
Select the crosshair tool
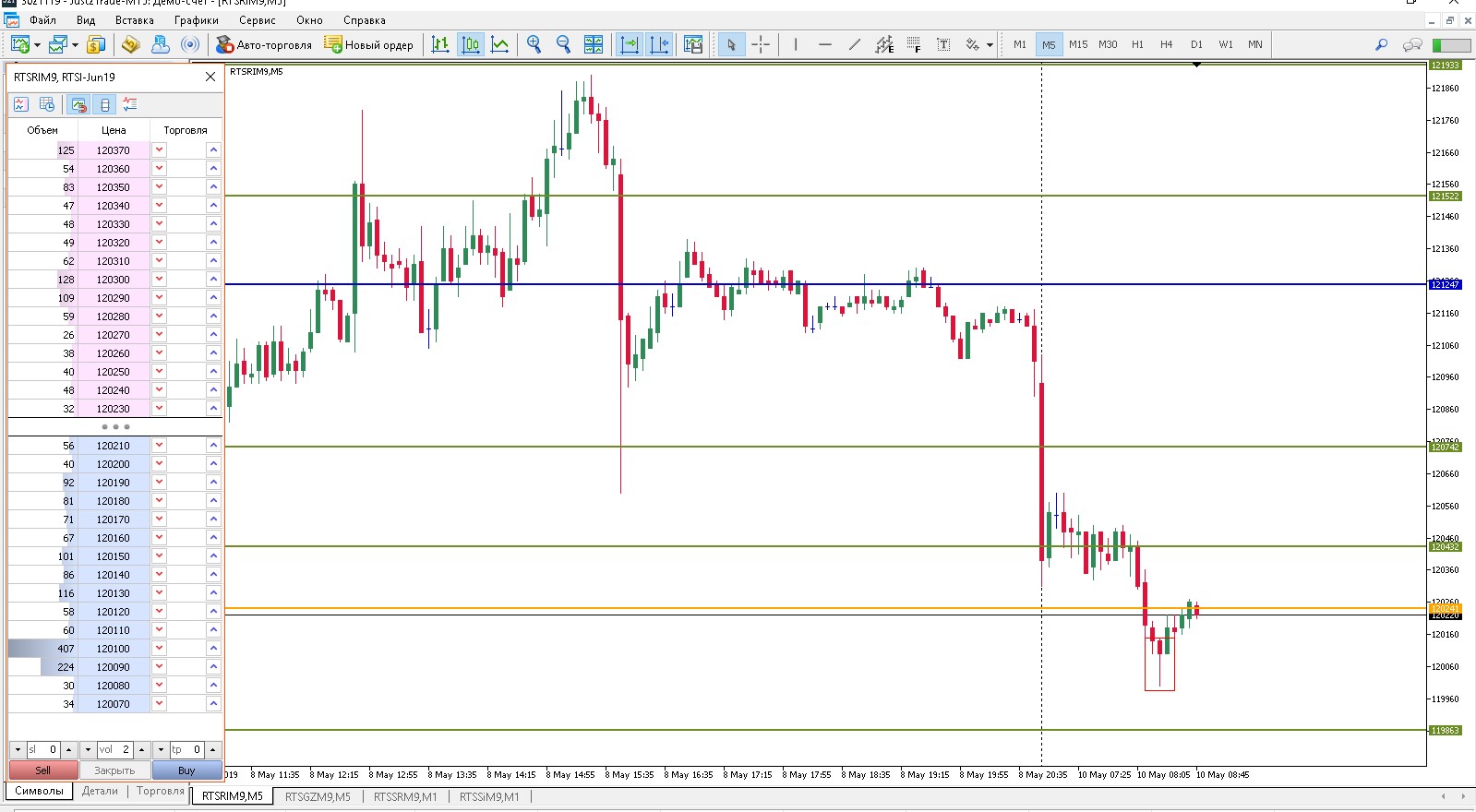(761, 44)
